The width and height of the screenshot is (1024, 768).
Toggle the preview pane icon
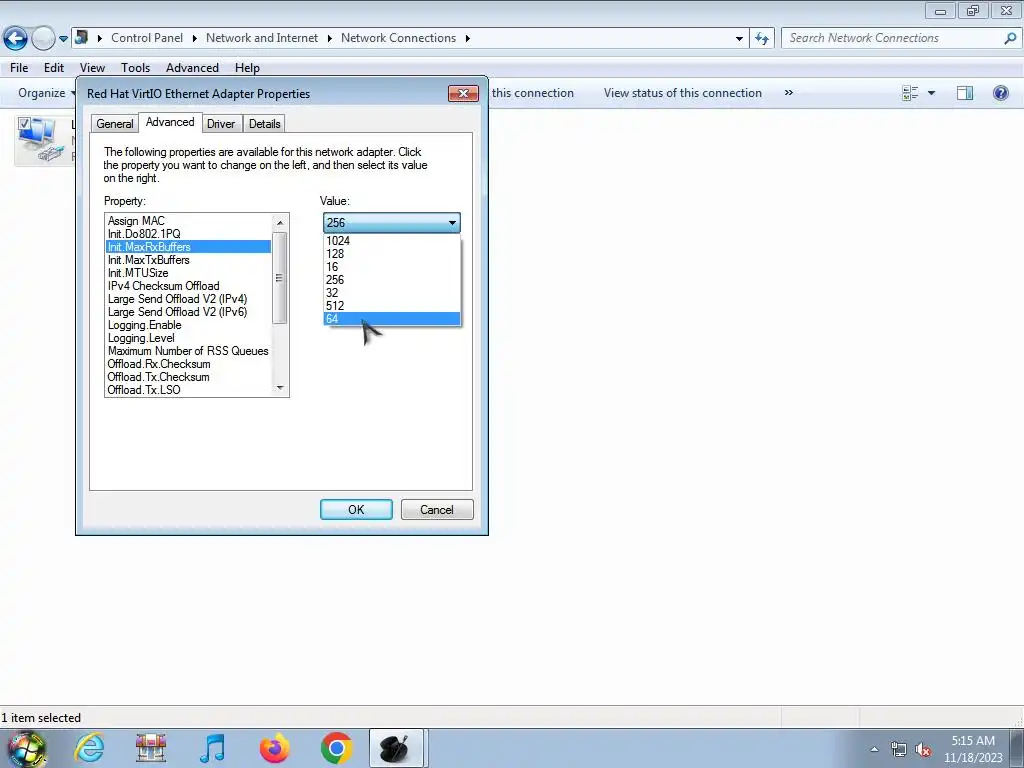[965, 93]
